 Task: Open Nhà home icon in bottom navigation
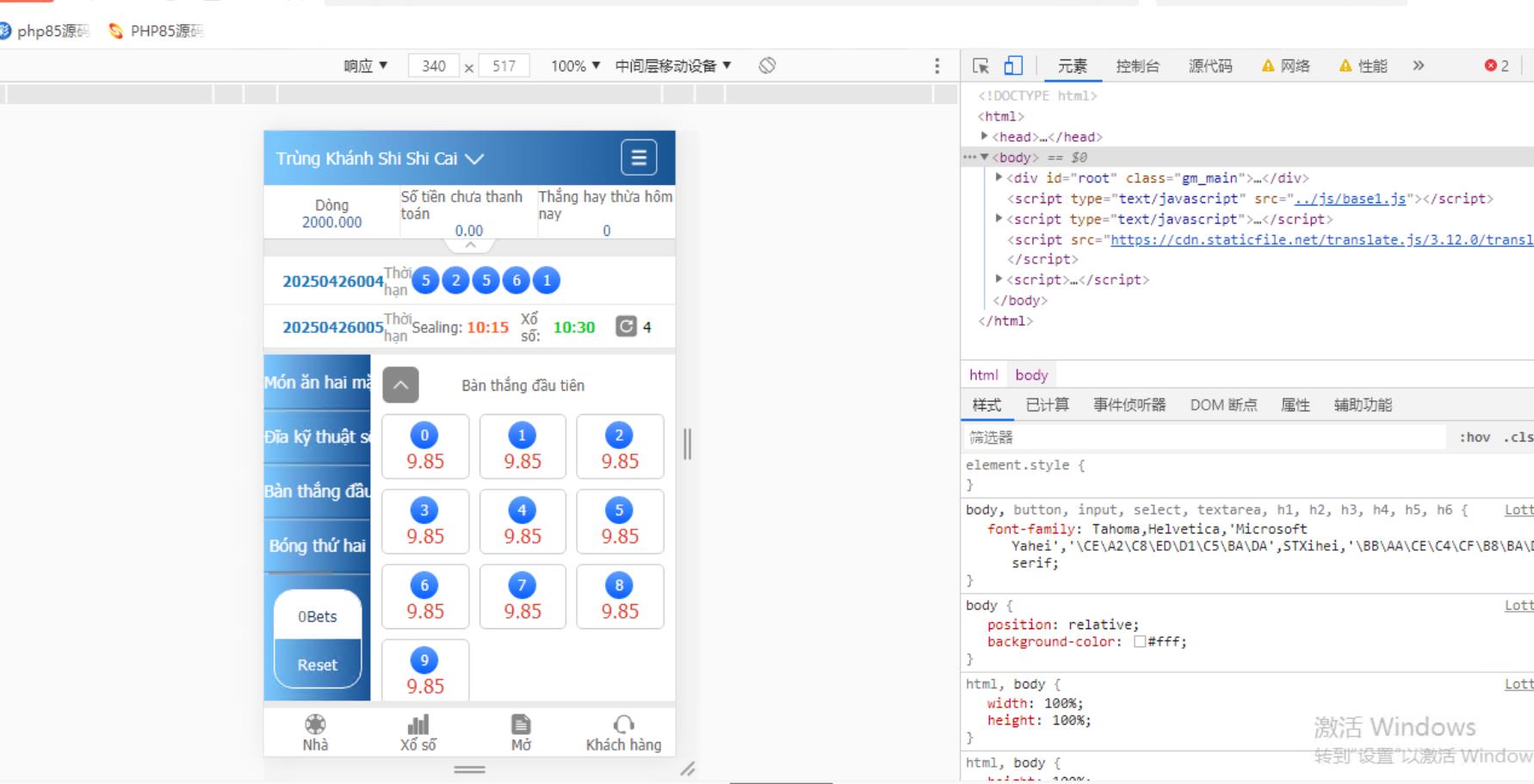pos(315,725)
